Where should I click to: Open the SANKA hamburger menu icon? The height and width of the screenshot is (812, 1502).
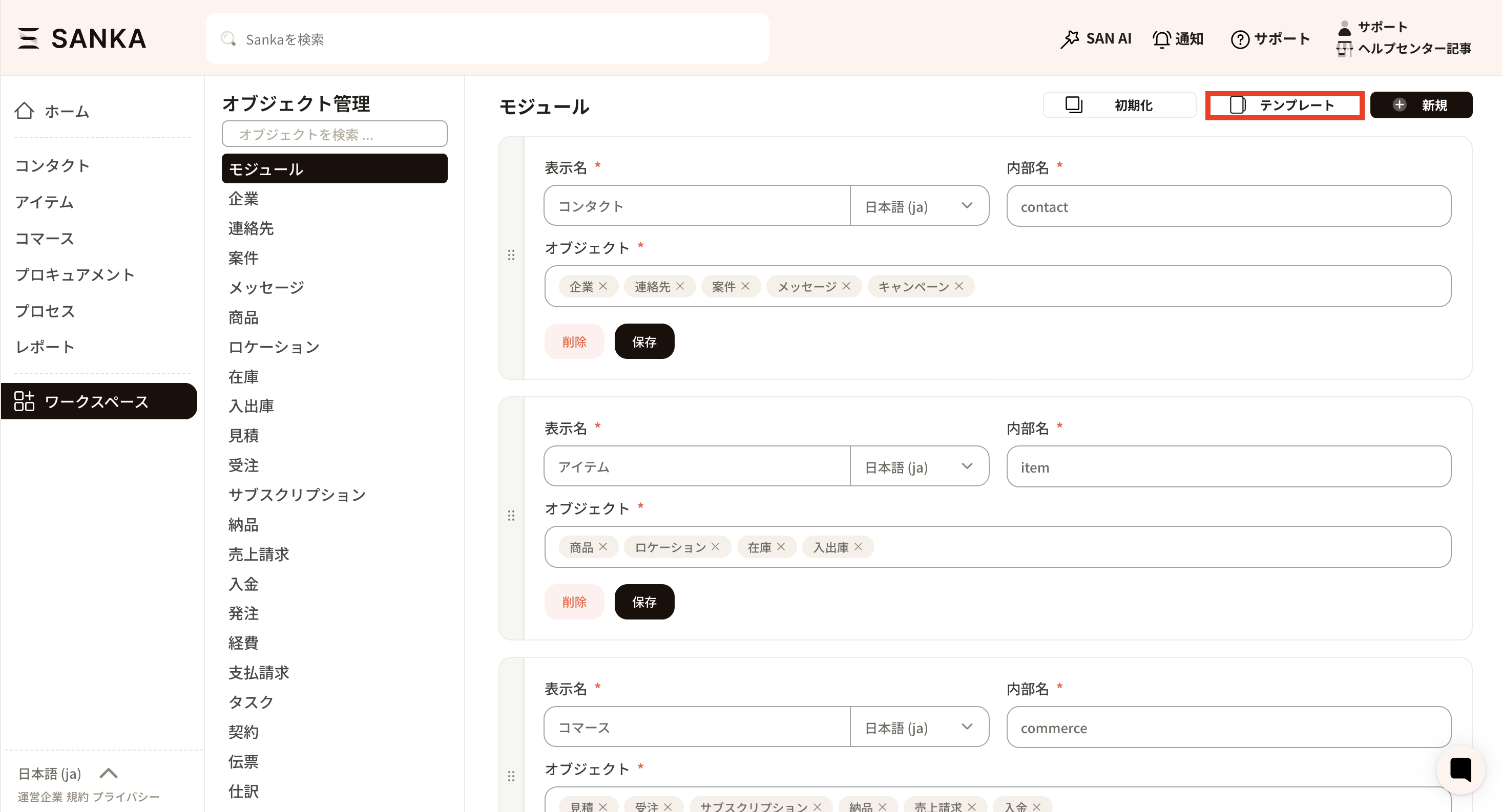(x=28, y=38)
